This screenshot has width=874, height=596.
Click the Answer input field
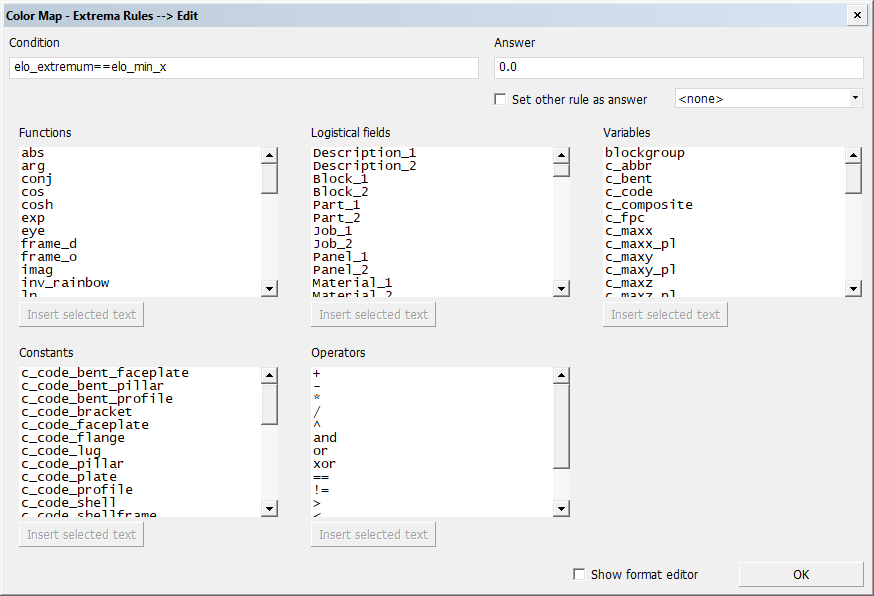click(x=678, y=67)
